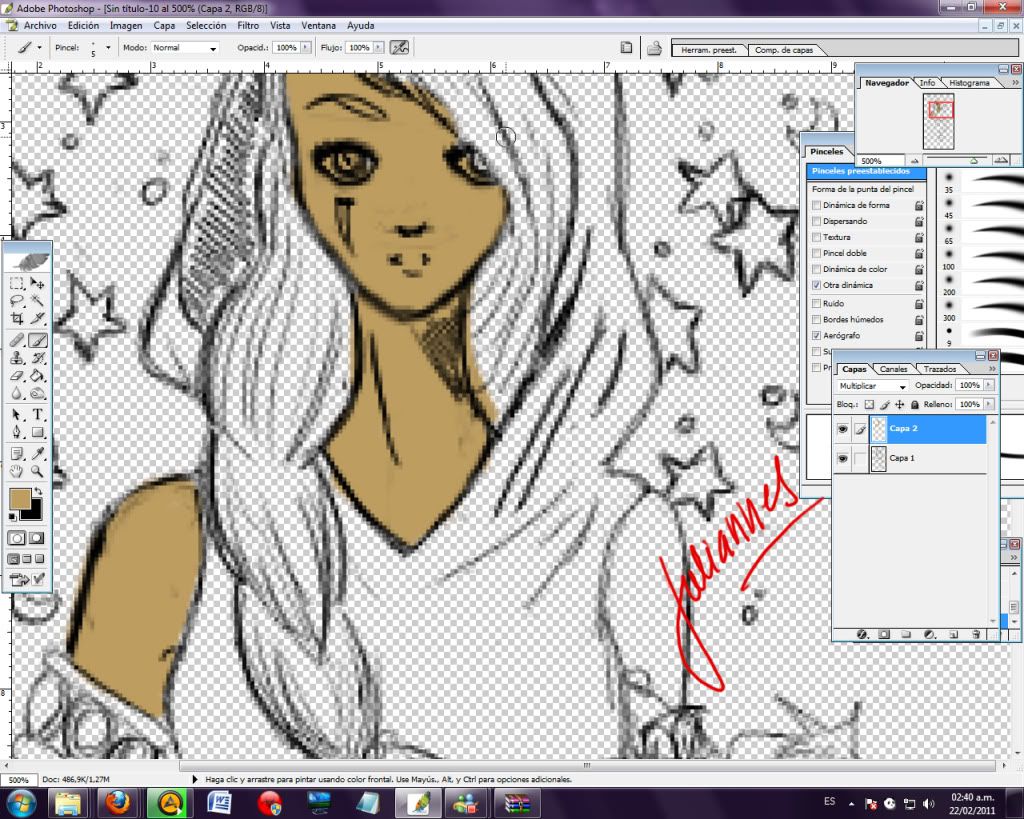Screen dimensions: 1024x819
Task: Select the Rectangular Marquee tool
Action: [x=17, y=283]
